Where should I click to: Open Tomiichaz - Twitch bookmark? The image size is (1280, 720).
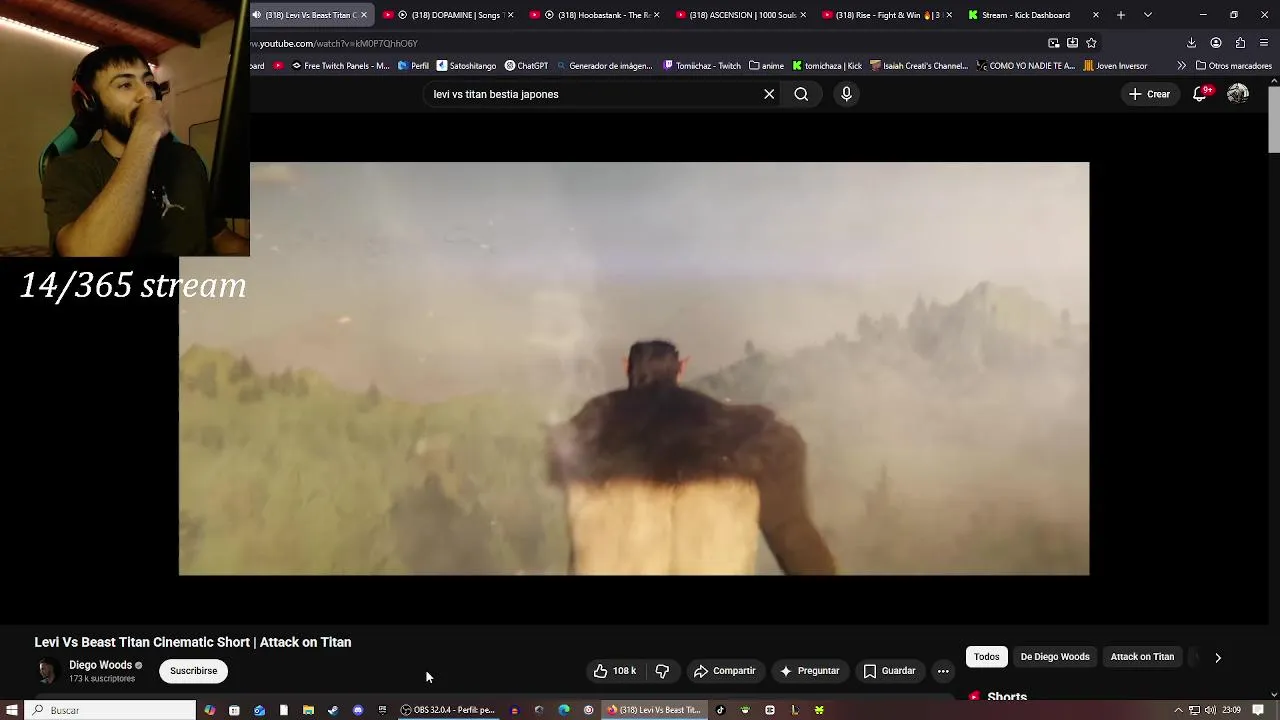pos(702,66)
